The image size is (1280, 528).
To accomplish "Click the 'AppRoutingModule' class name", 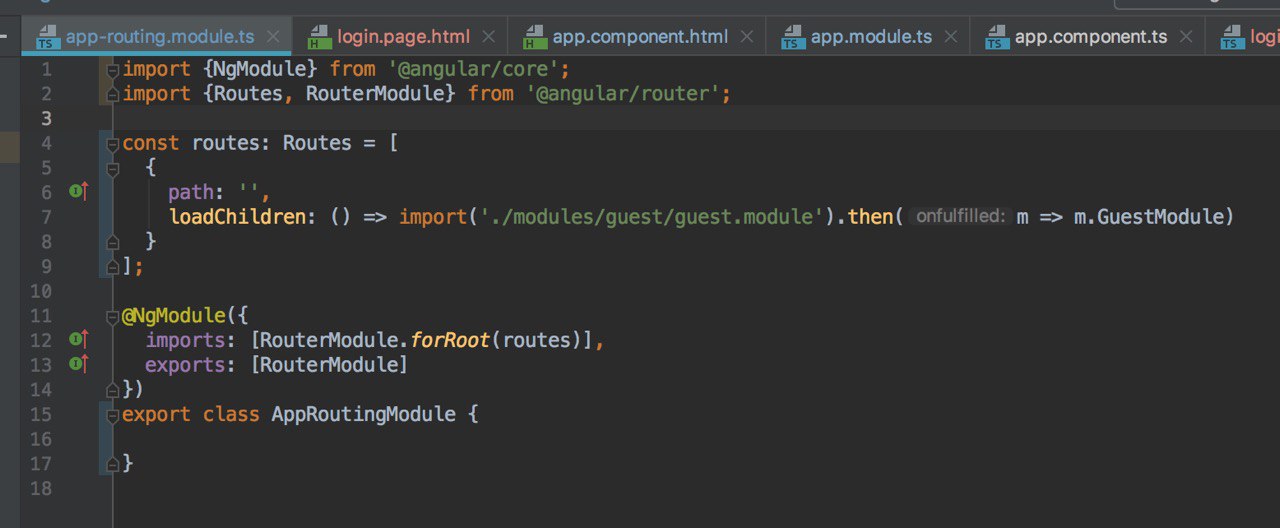I will point(363,414).
